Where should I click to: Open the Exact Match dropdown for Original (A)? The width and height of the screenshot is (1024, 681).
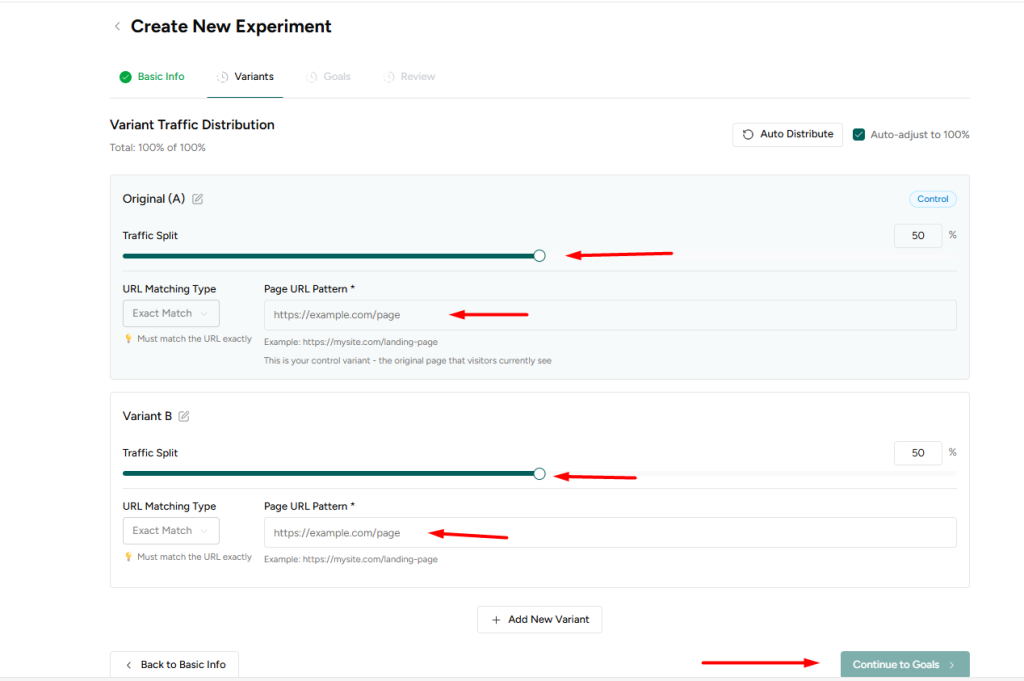(x=170, y=313)
